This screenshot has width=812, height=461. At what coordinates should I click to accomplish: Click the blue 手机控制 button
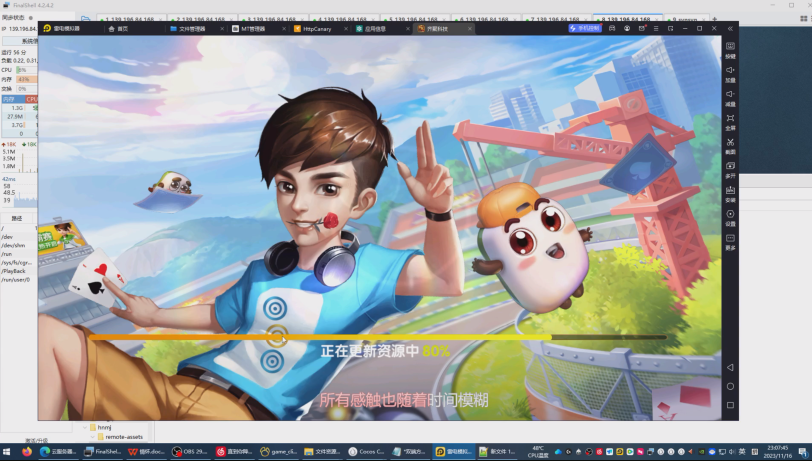[x=585, y=28]
